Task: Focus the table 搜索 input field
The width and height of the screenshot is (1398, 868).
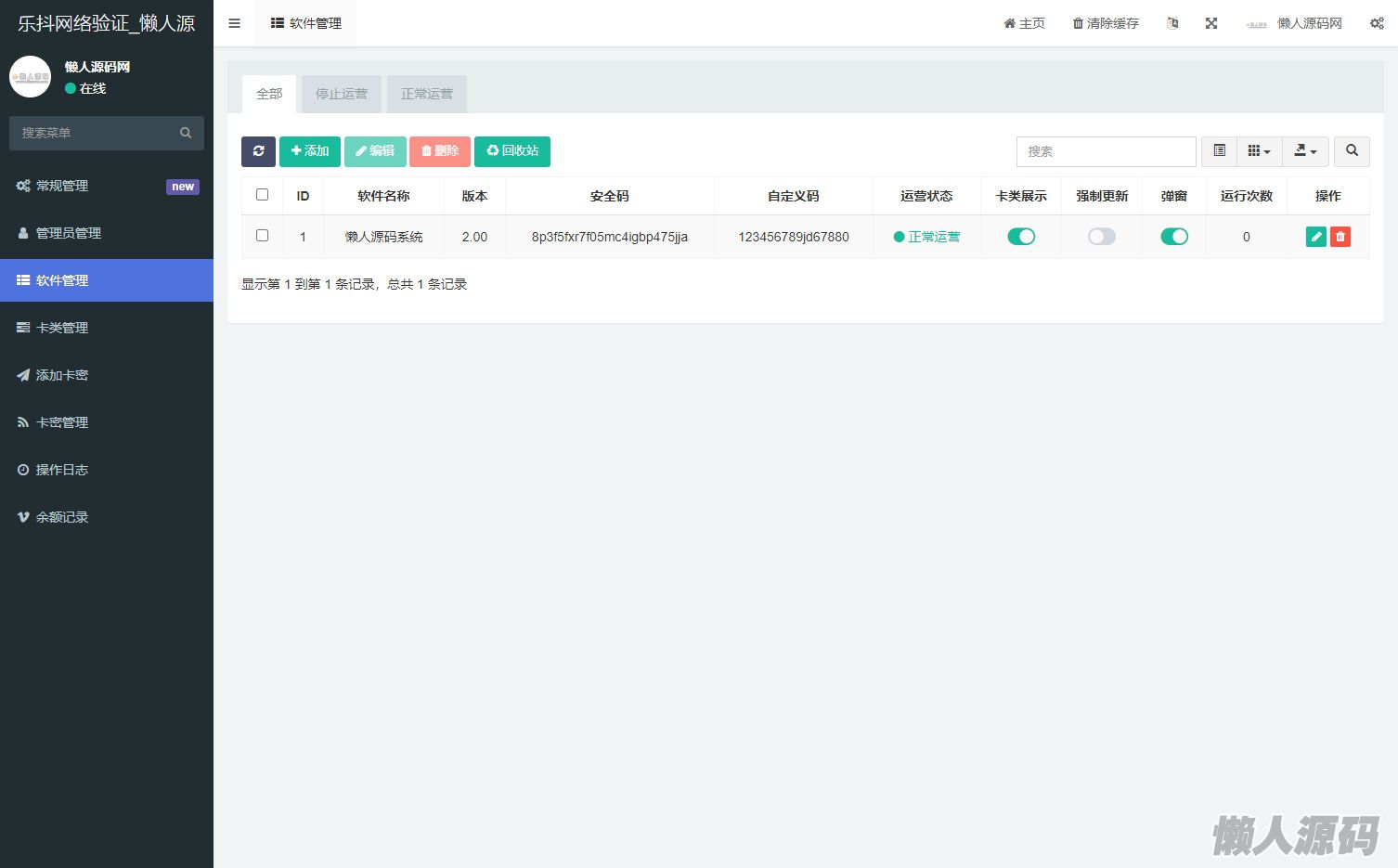Action: [x=1107, y=151]
